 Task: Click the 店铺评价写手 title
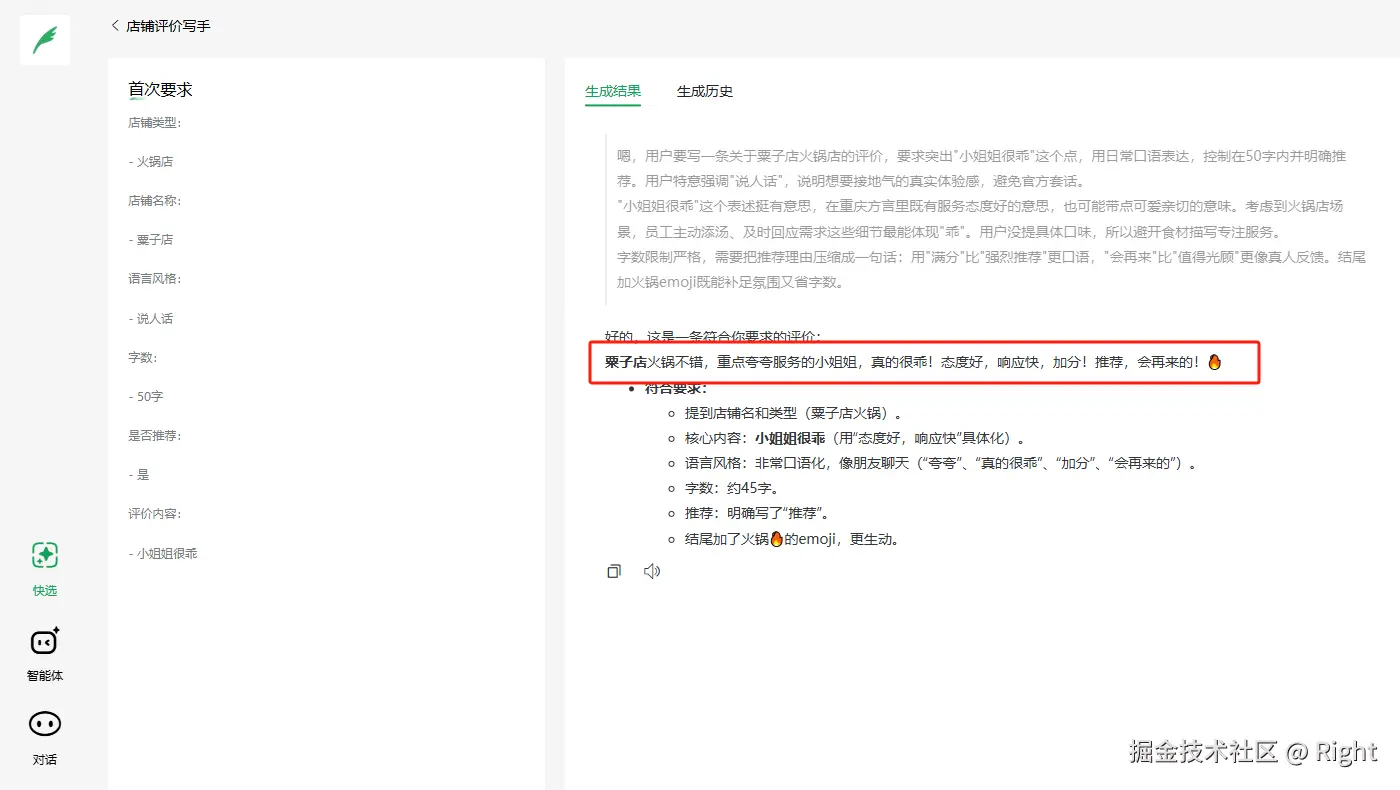[169, 26]
